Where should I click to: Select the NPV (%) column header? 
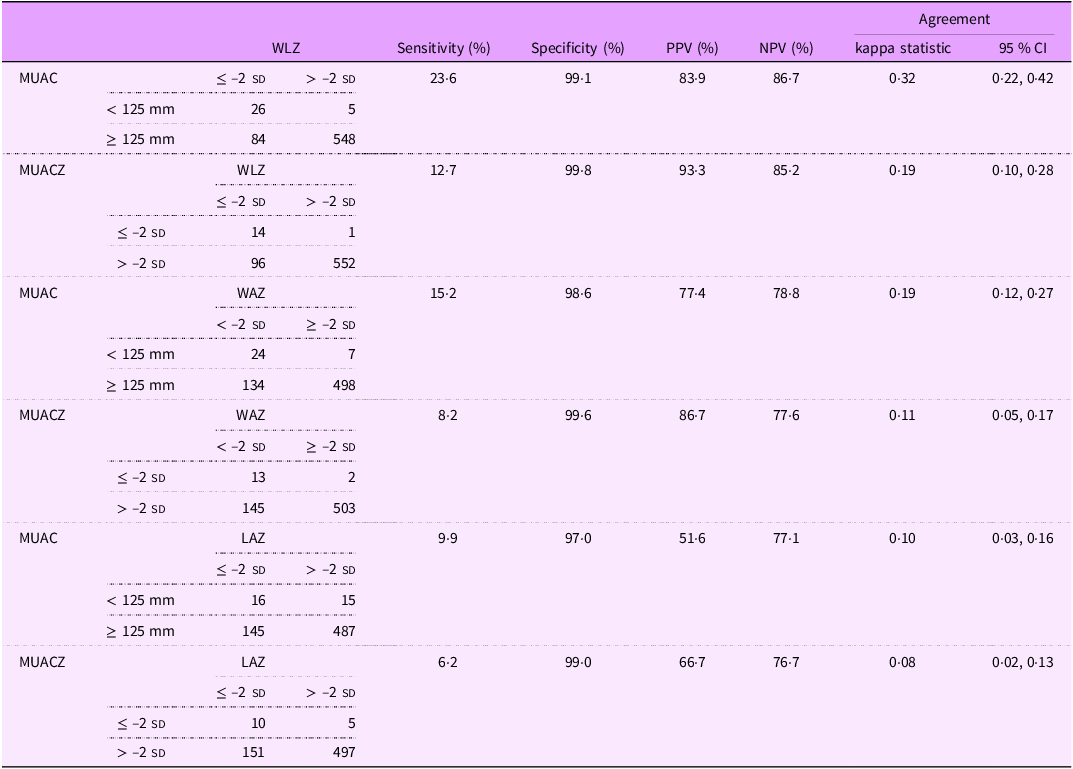click(785, 48)
